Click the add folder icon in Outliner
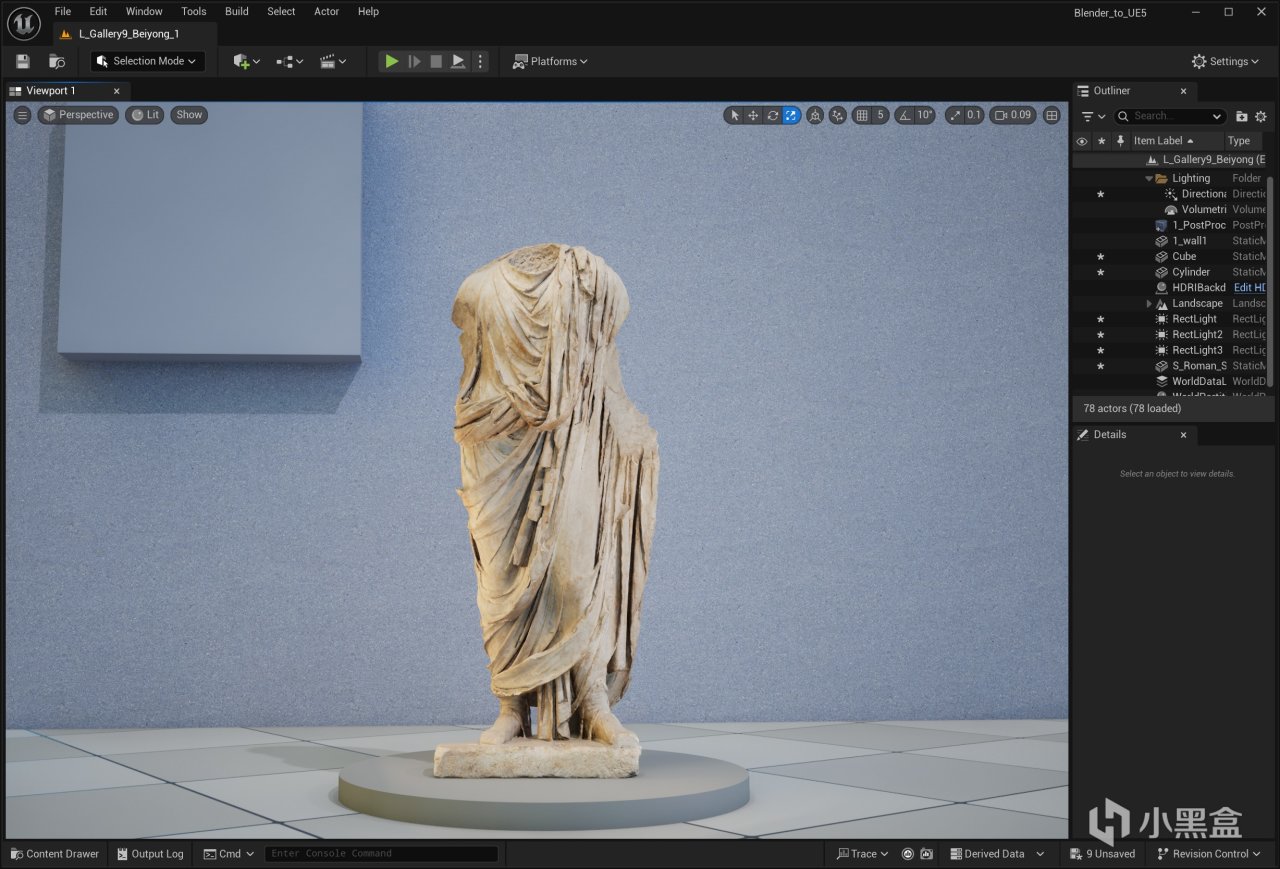This screenshot has height=869, width=1280. pyautogui.click(x=1241, y=116)
